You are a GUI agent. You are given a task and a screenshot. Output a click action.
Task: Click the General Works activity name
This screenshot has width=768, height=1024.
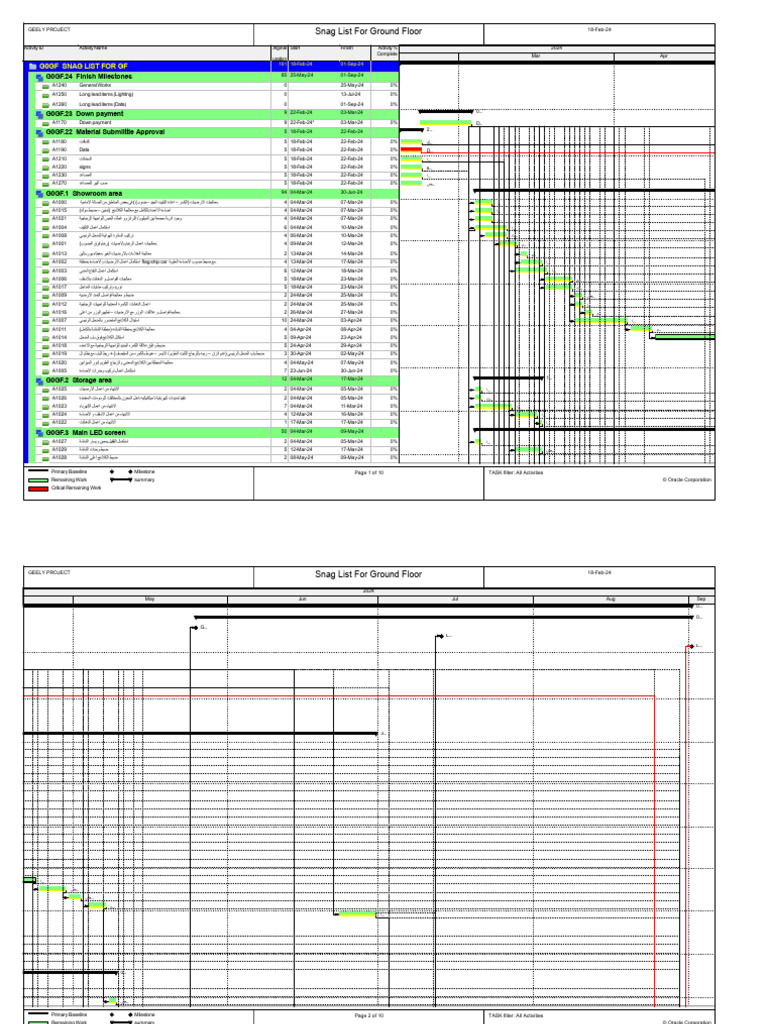pos(95,86)
